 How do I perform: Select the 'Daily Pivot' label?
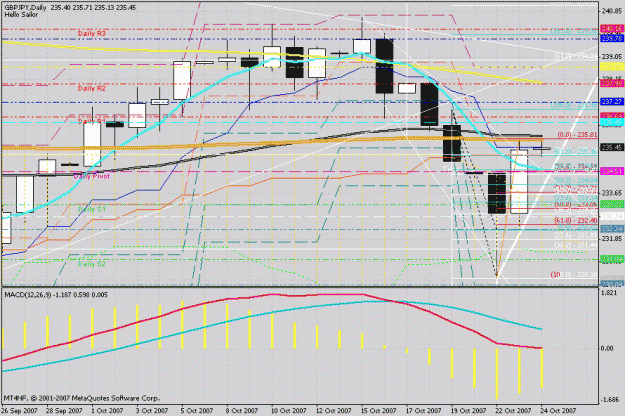pyautogui.click(x=91, y=176)
